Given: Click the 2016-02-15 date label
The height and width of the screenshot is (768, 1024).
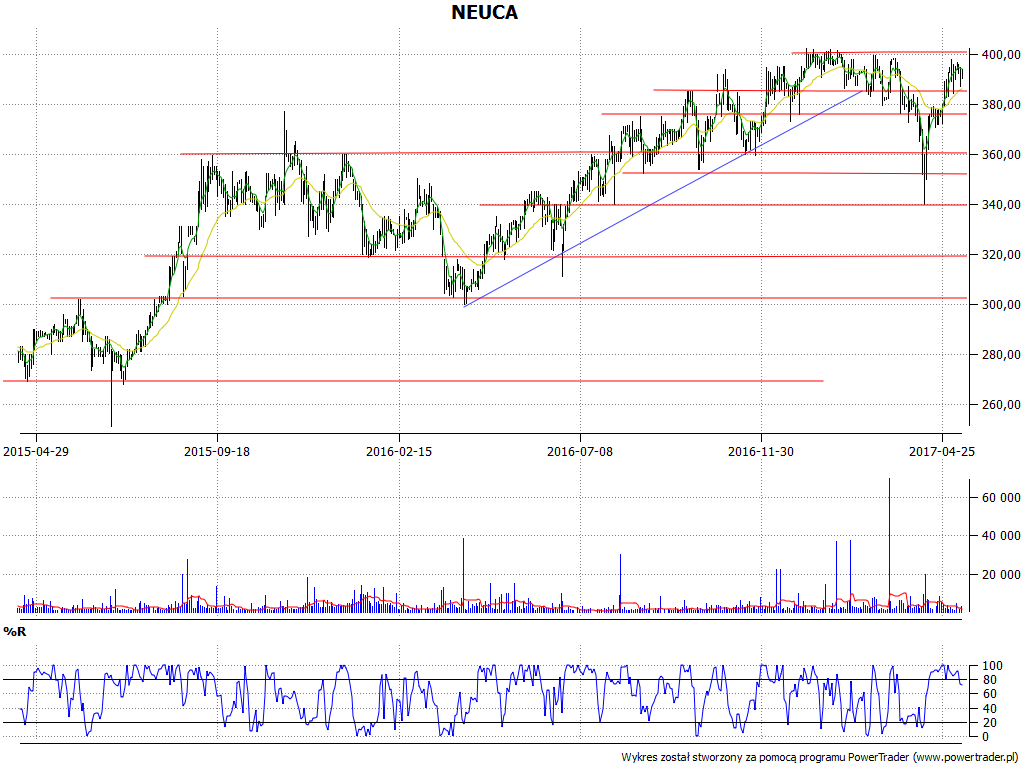Looking at the screenshot, I should coord(398,451).
